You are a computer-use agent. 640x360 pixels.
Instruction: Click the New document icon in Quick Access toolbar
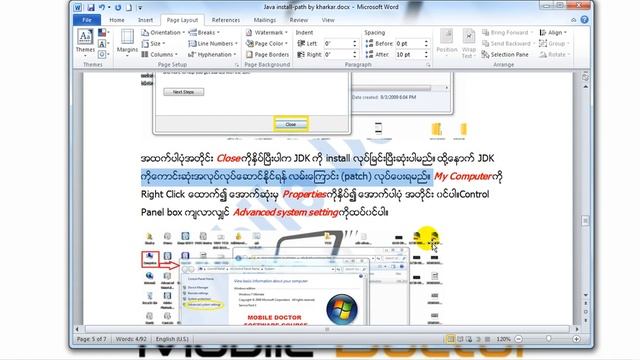coord(129,7)
